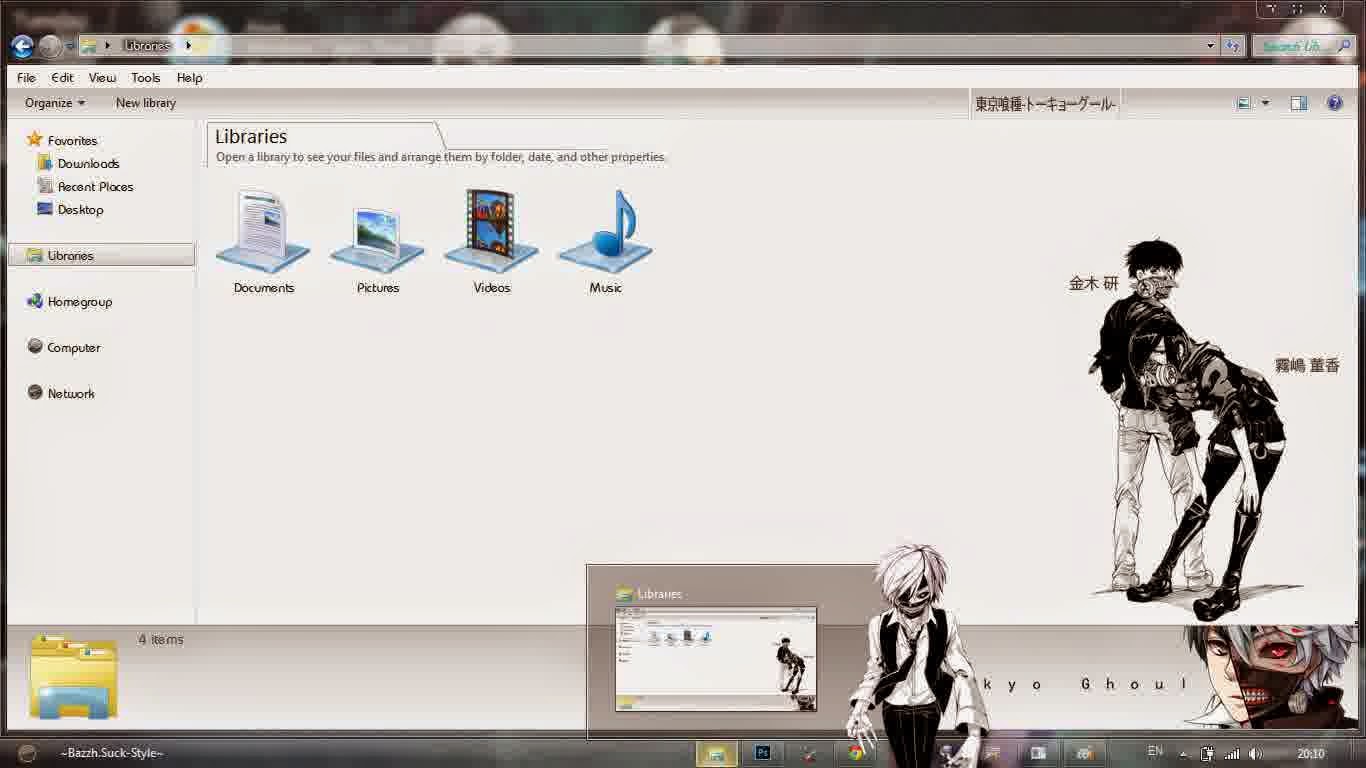Open the File menu
The width and height of the screenshot is (1366, 768).
(27, 78)
